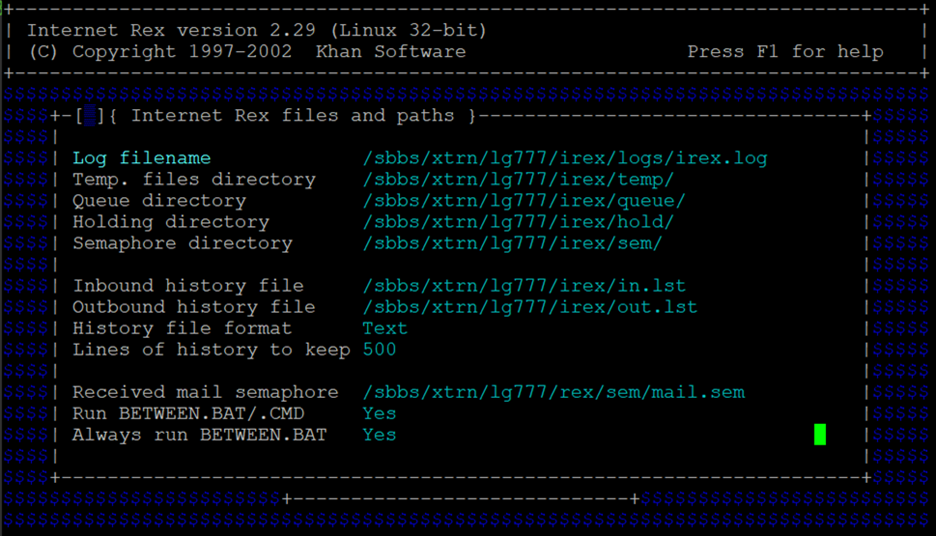This screenshot has width=936, height=536.
Task: Edit Lines of history to keep 500
Action: coord(379,350)
